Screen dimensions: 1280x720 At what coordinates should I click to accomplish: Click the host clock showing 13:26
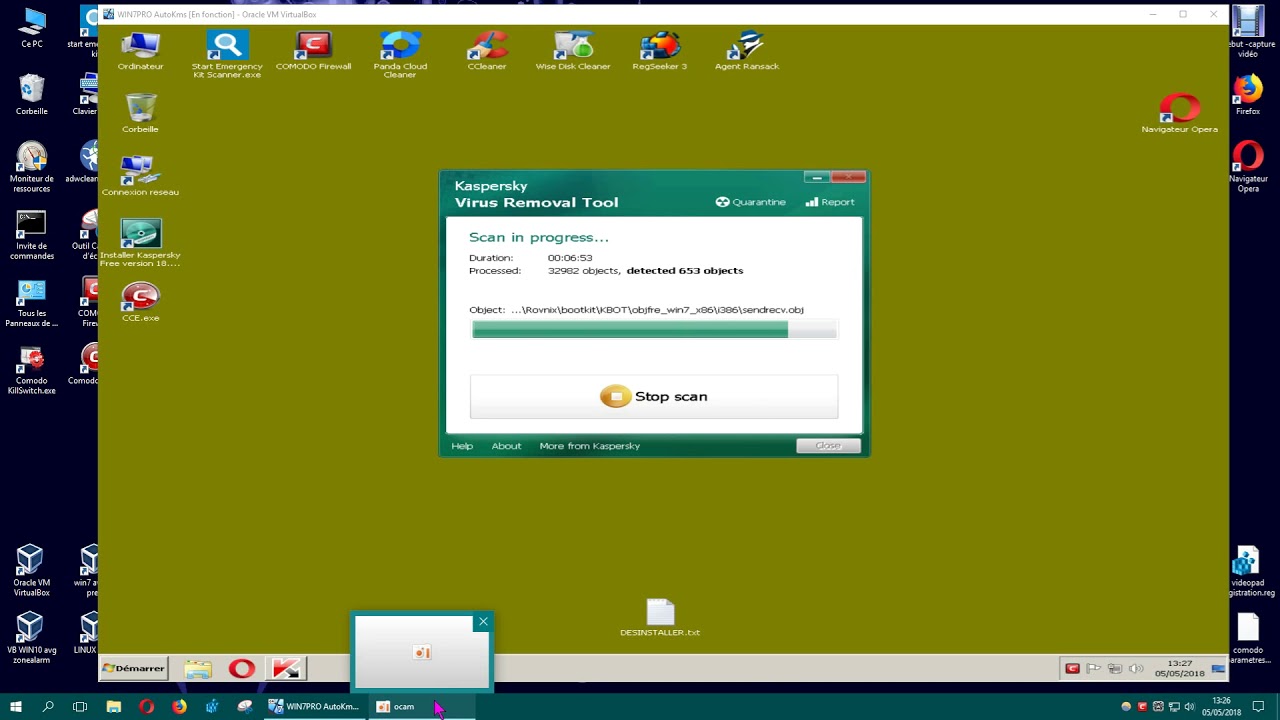tap(1220, 707)
